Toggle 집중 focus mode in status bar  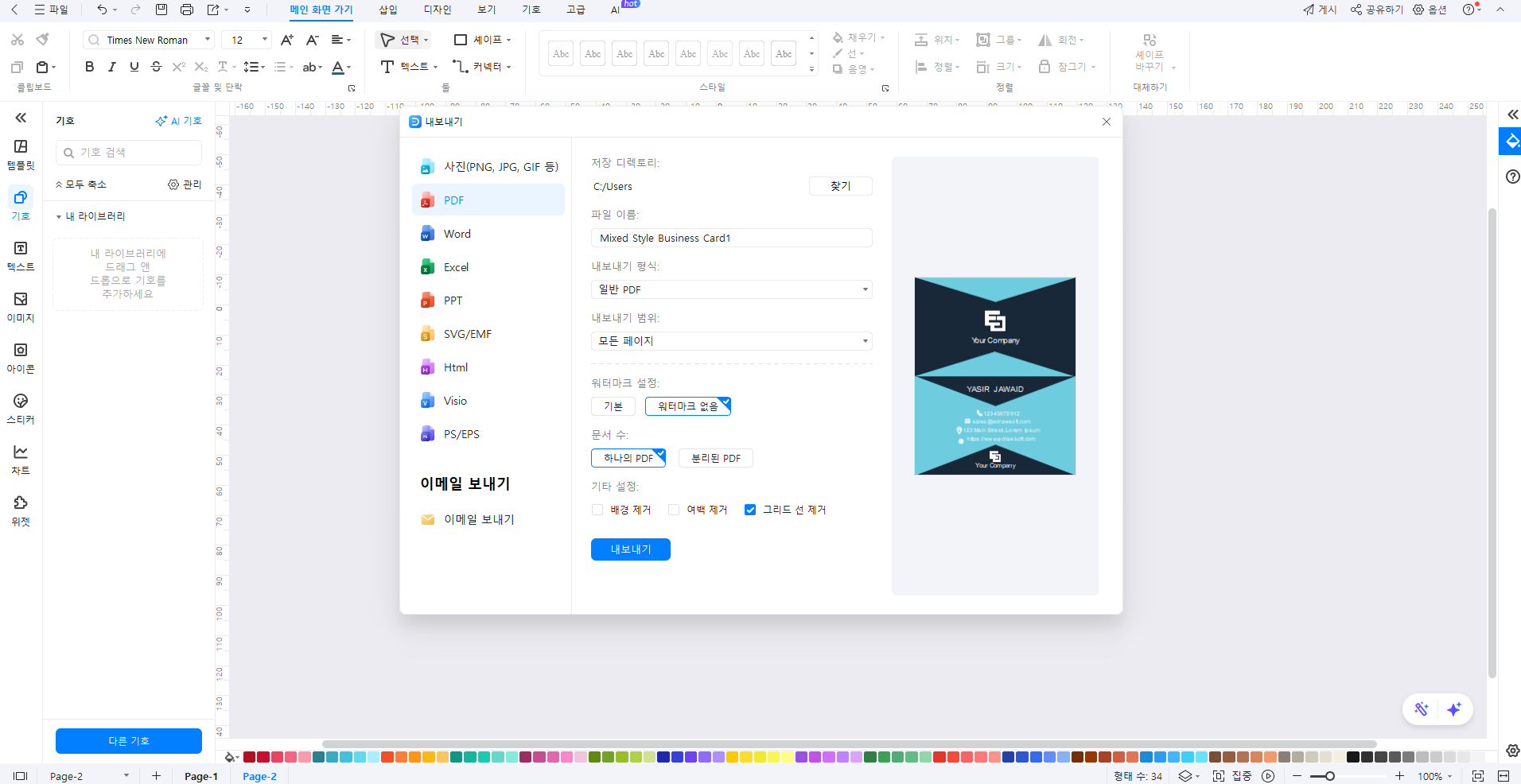(x=1233, y=776)
